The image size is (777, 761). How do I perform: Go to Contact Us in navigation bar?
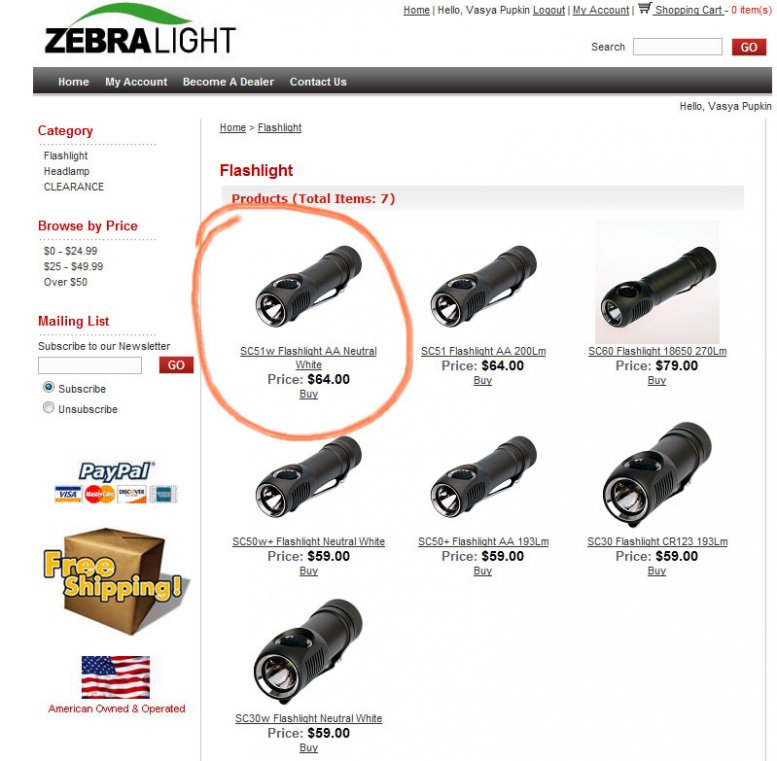pos(318,82)
